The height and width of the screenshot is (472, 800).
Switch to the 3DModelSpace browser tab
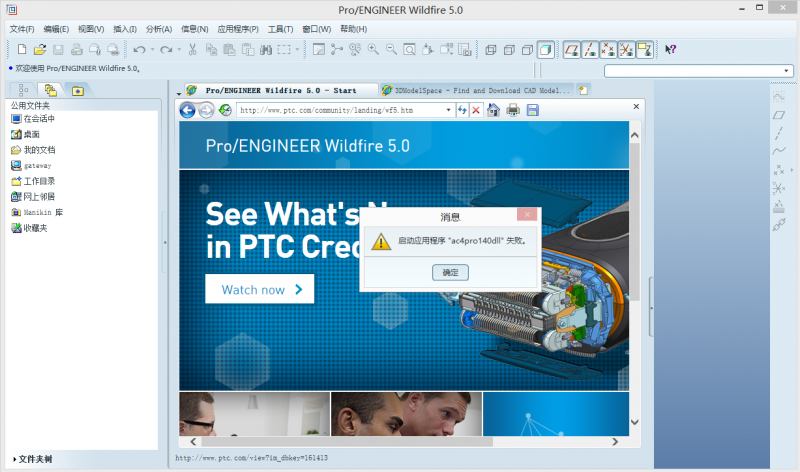click(478, 90)
